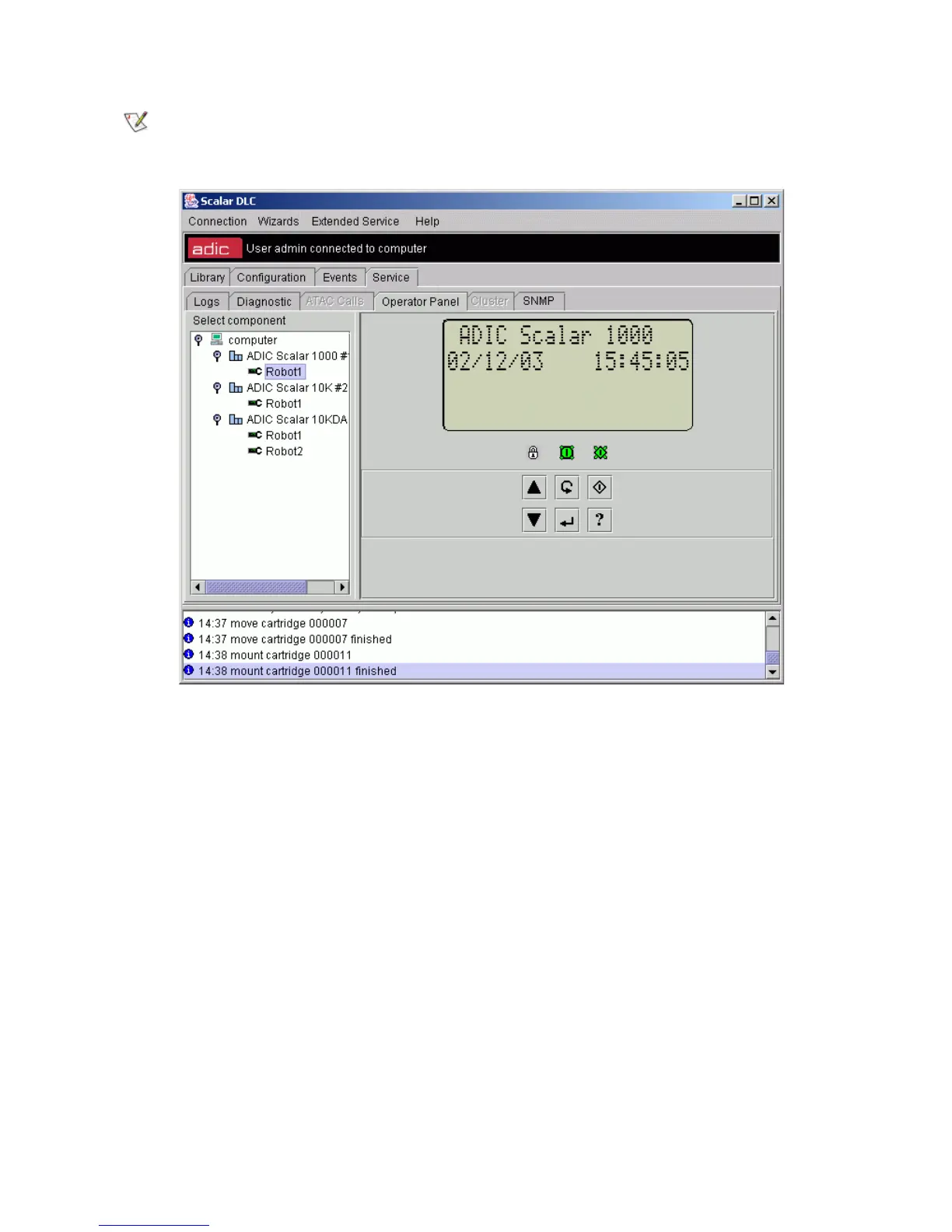Collapse the computer tree node
Screen dimensions: 952x1232
pos(198,340)
